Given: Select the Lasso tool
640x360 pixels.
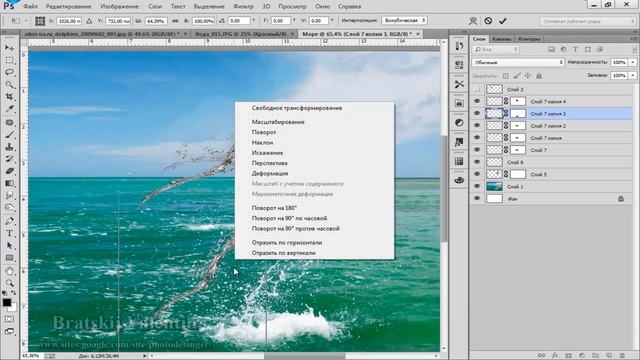Looking at the screenshot, I should click(9, 72).
